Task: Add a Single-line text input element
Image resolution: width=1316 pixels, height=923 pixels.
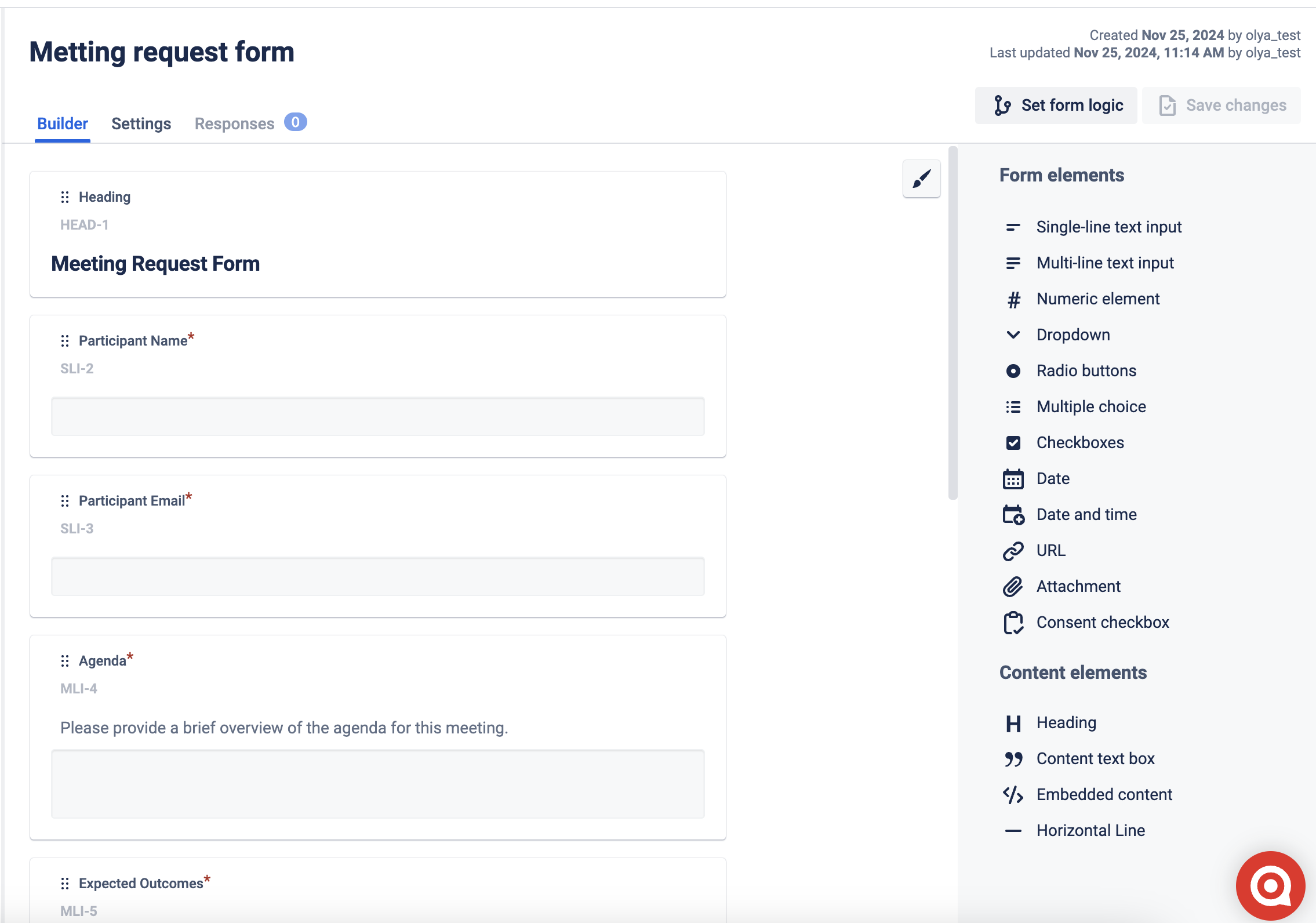Action: (x=1108, y=227)
